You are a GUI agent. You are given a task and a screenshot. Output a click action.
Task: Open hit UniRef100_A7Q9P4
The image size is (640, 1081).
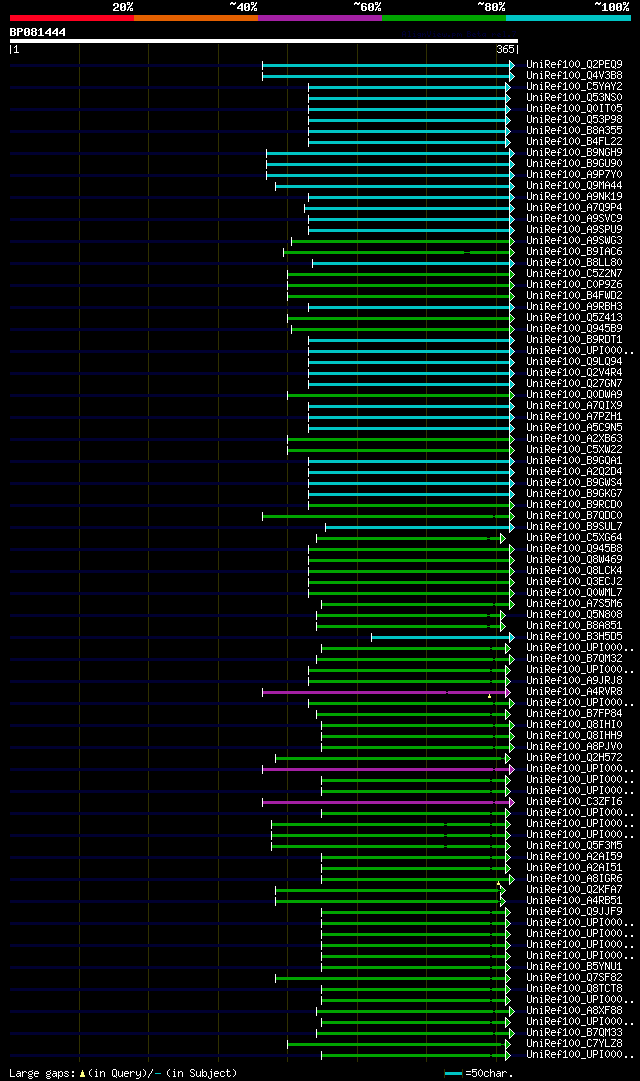574,208
